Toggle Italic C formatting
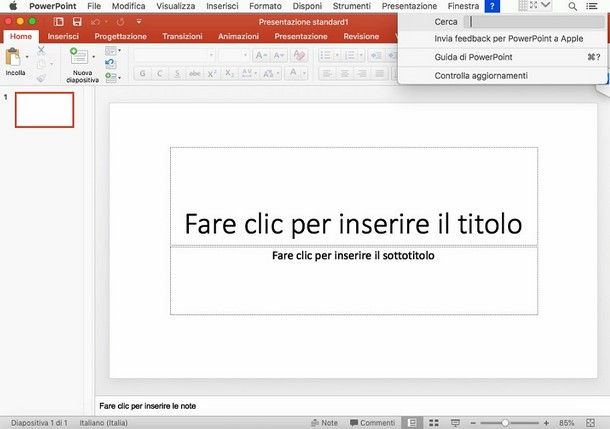The width and height of the screenshot is (610, 429). tap(160, 74)
